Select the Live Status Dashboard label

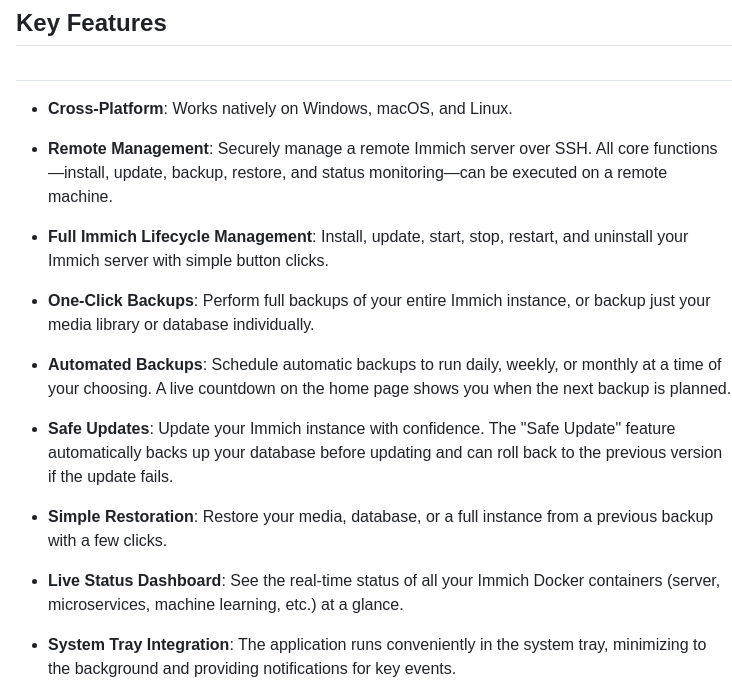134,580
